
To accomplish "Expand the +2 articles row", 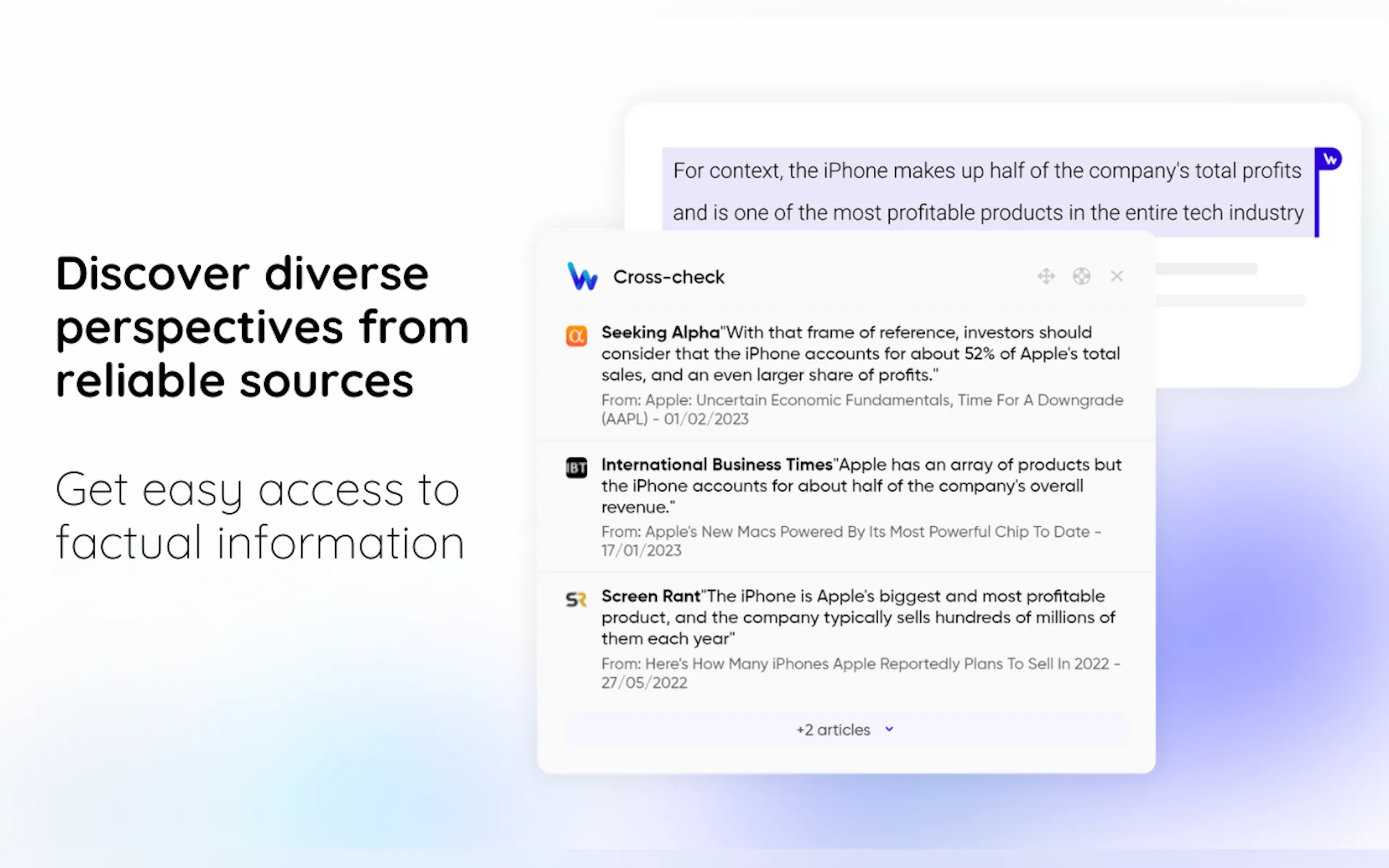I will (x=833, y=730).
